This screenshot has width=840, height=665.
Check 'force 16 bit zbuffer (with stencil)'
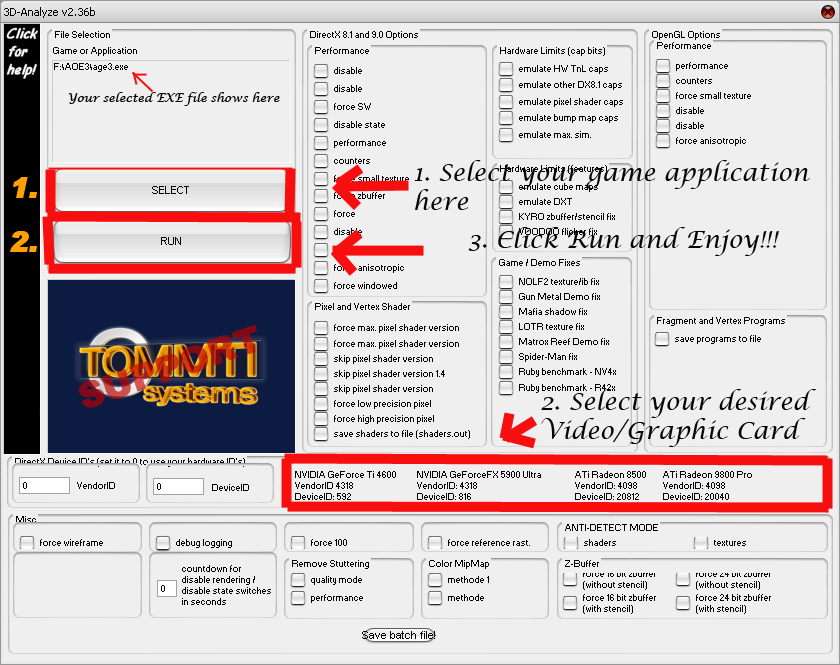click(x=570, y=603)
